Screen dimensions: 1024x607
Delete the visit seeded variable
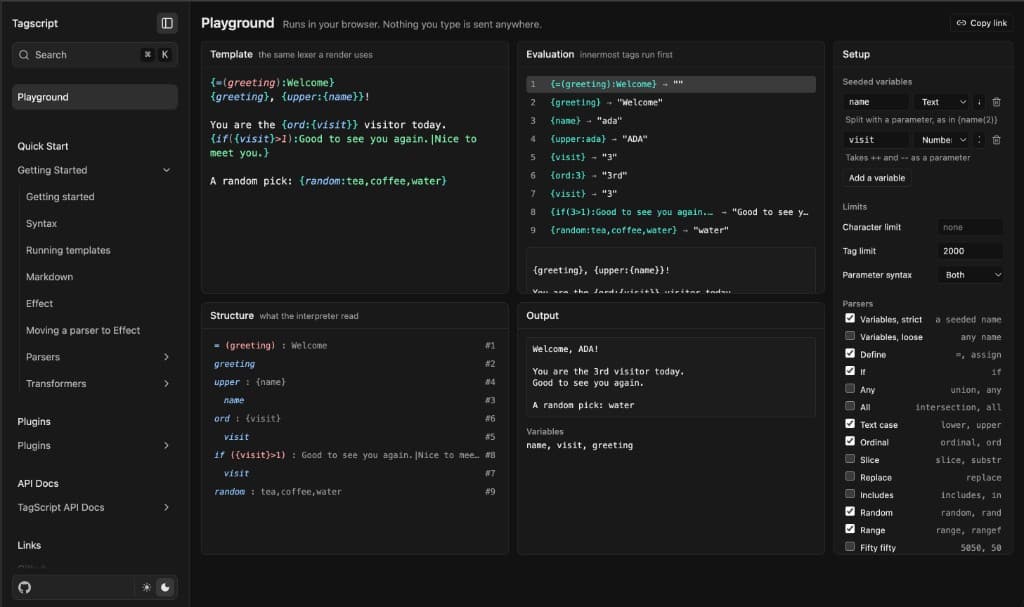coord(997,140)
